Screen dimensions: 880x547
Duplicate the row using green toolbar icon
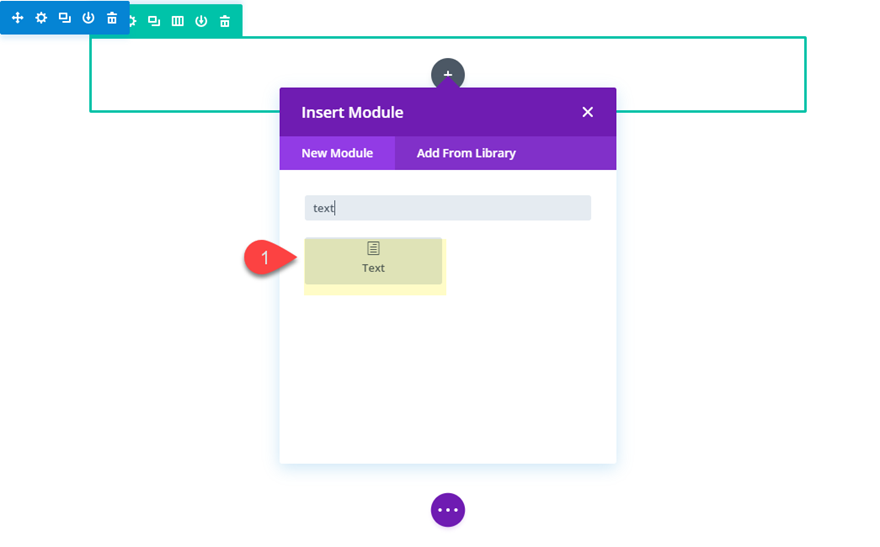(154, 21)
